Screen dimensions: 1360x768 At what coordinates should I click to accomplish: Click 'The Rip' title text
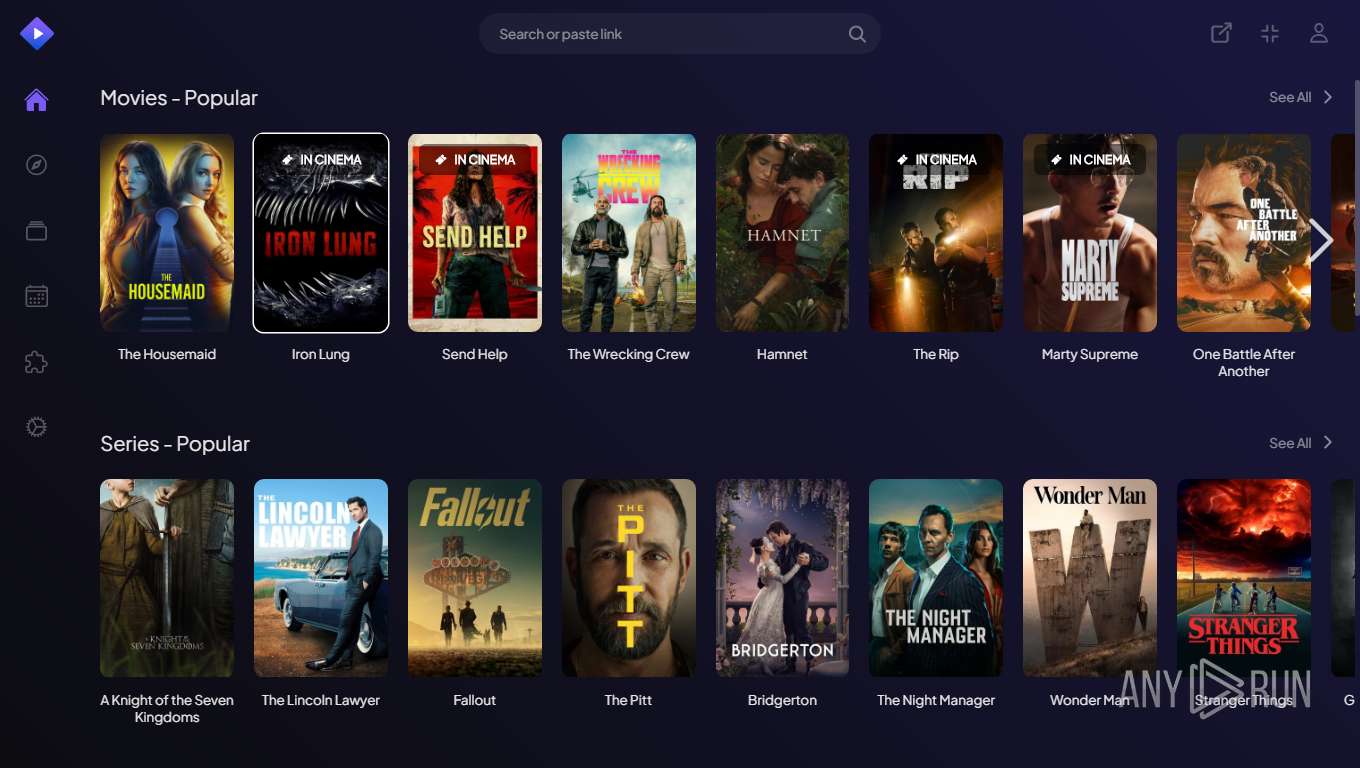coord(936,354)
